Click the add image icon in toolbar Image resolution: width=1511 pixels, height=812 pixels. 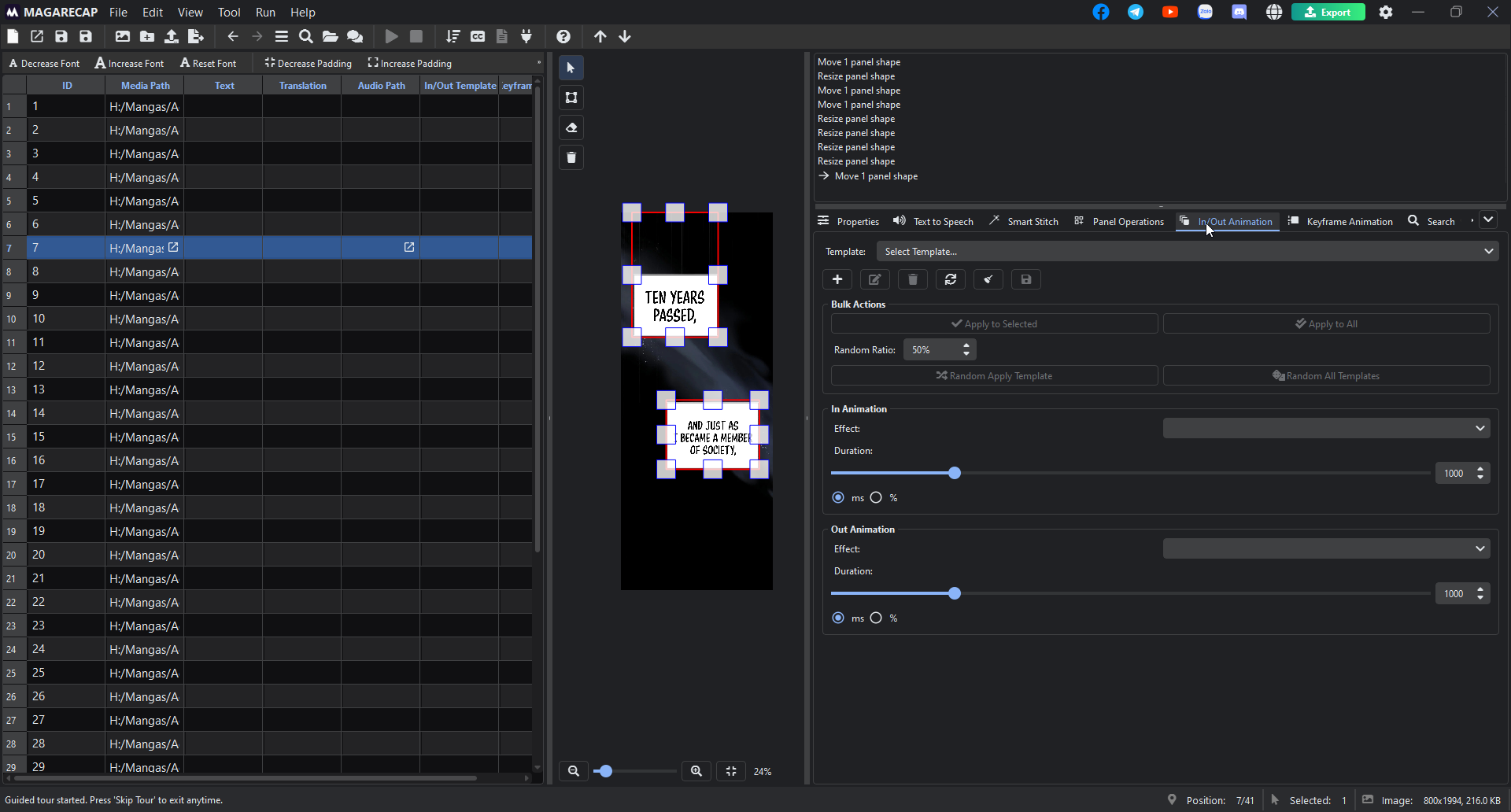pos(123,36)
